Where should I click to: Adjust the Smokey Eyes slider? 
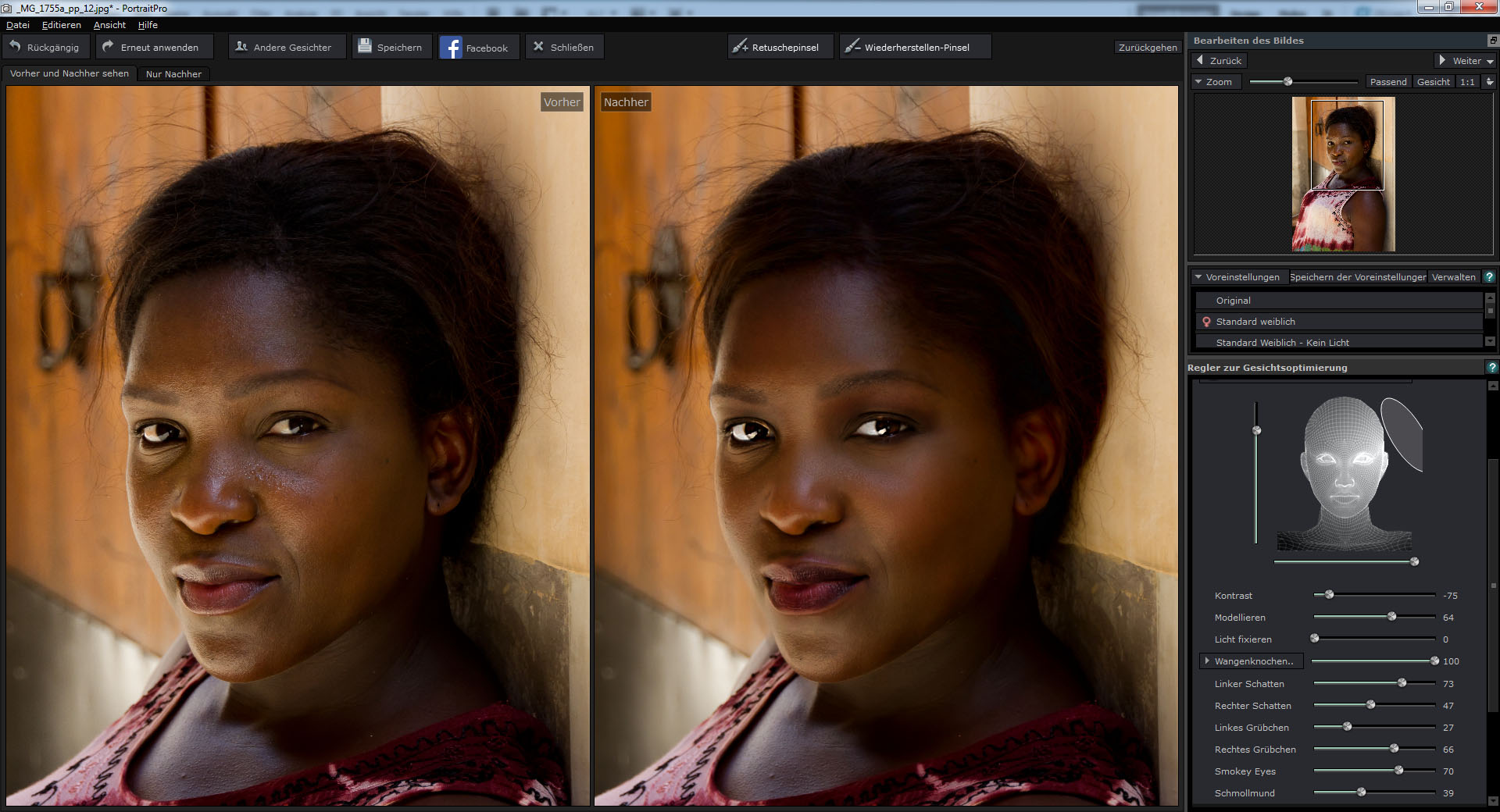tap(1399, 771)
